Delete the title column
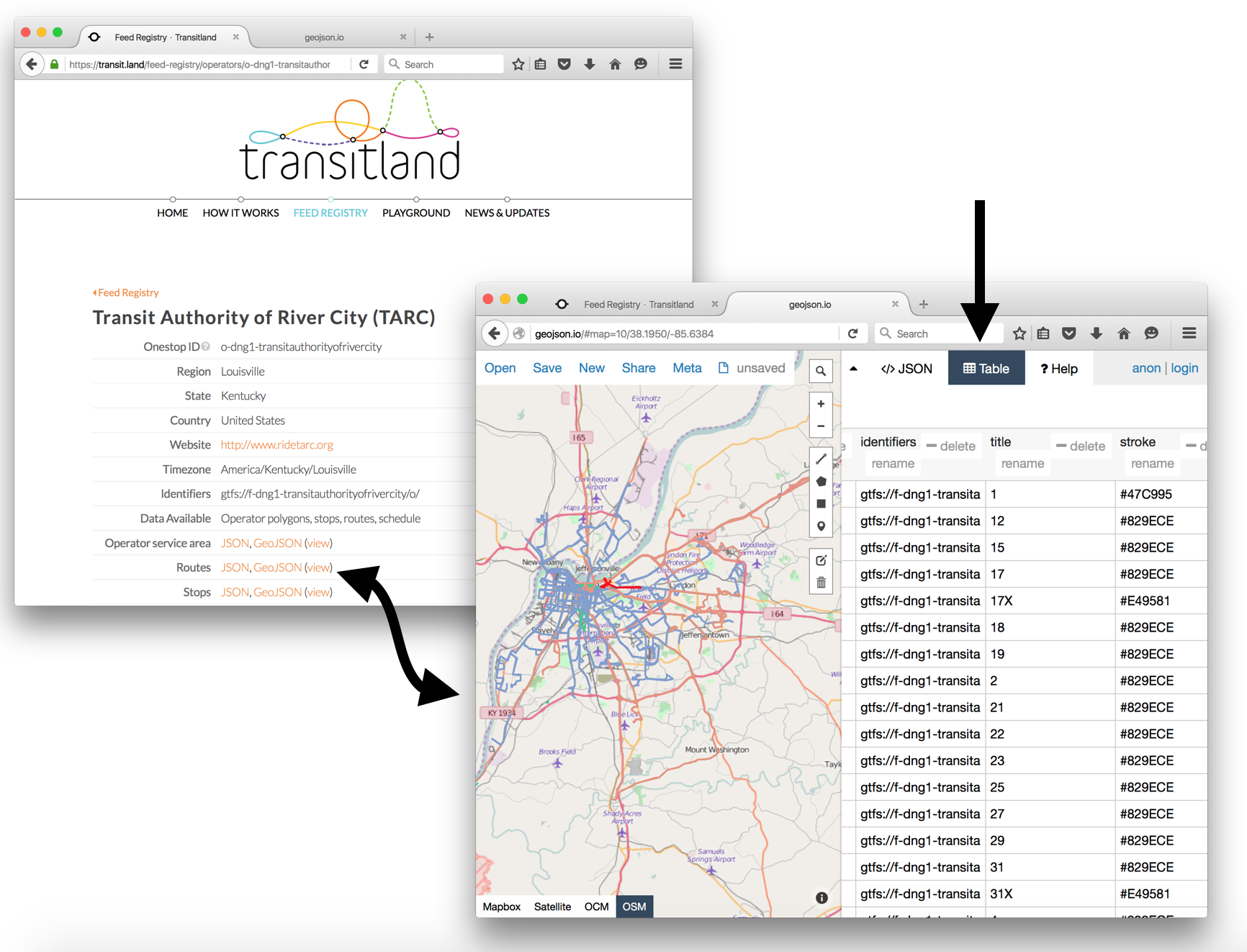 point(1081,446)
